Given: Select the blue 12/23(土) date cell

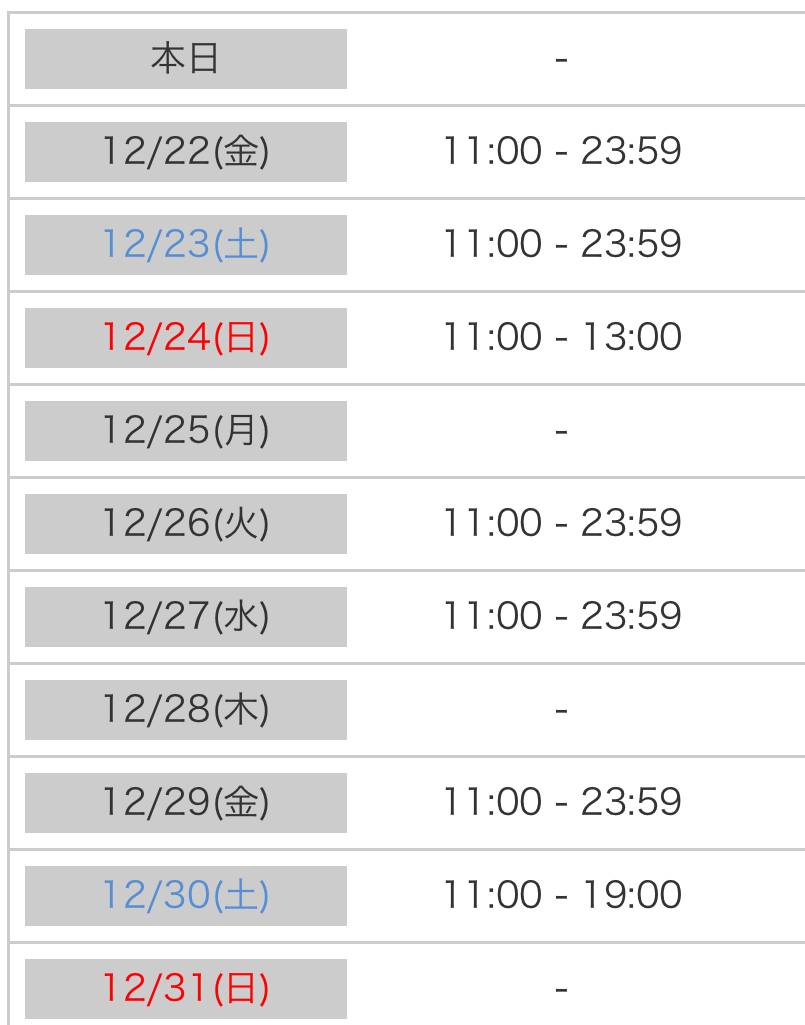Looking at the screenshot, I should pos(185,245).
